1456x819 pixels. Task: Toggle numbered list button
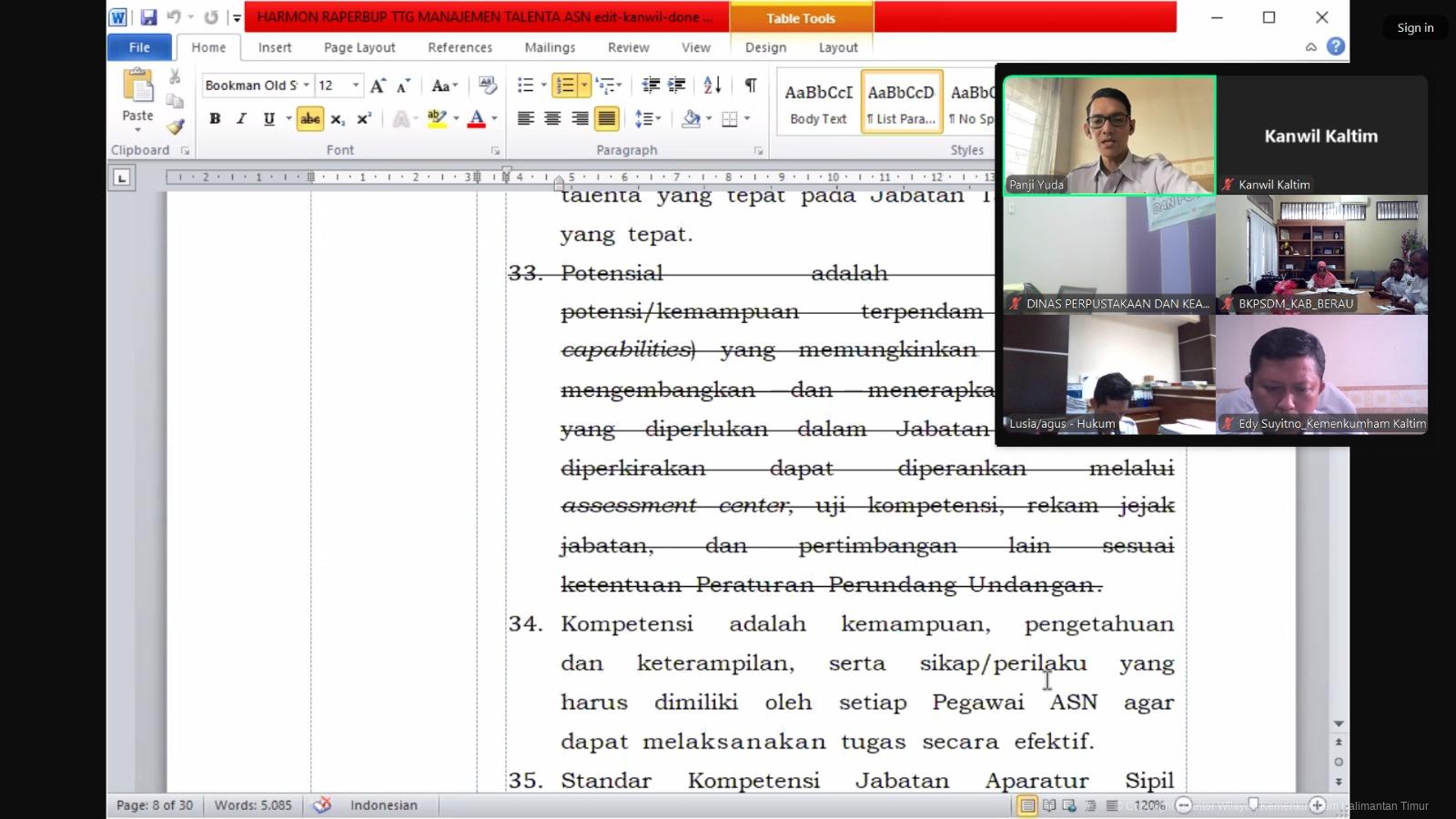click(565, 86)
